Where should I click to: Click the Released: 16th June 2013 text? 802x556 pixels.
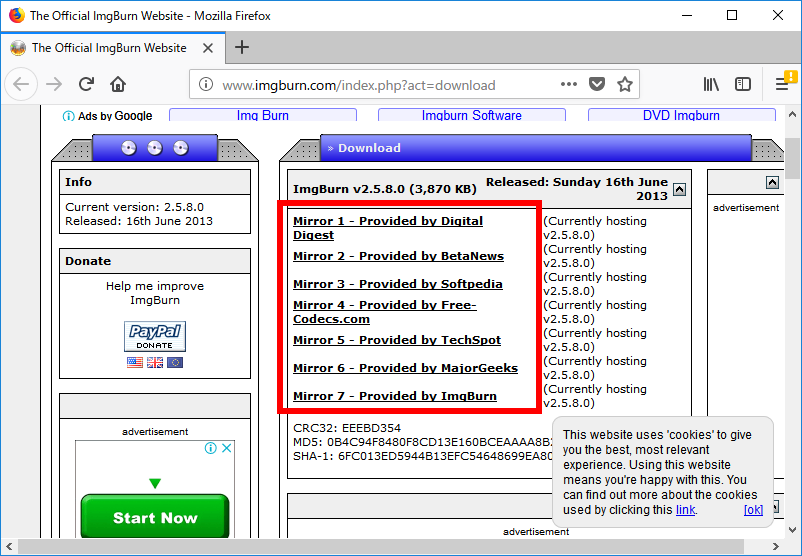pos(139,221)
